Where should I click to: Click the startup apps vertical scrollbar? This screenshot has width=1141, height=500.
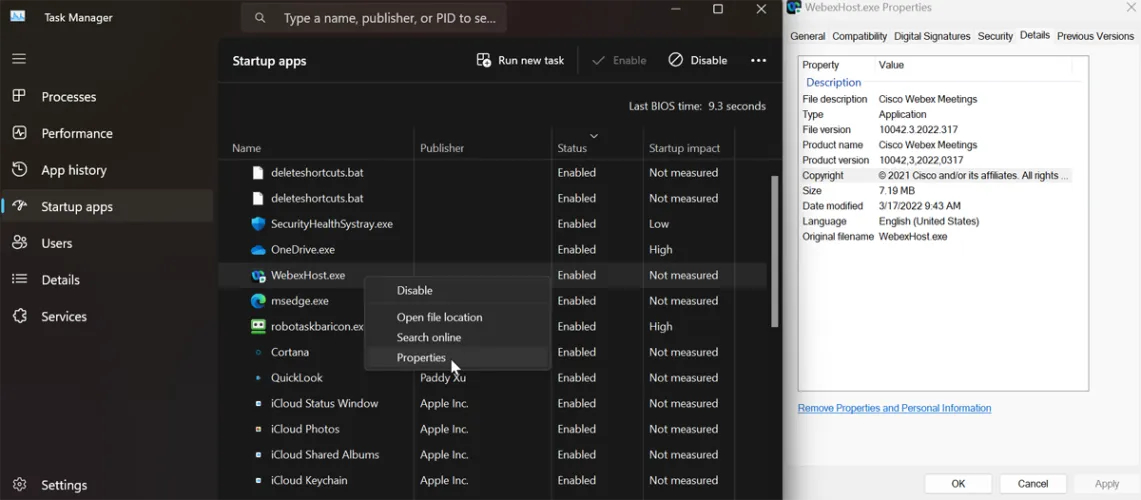(774, 250)
